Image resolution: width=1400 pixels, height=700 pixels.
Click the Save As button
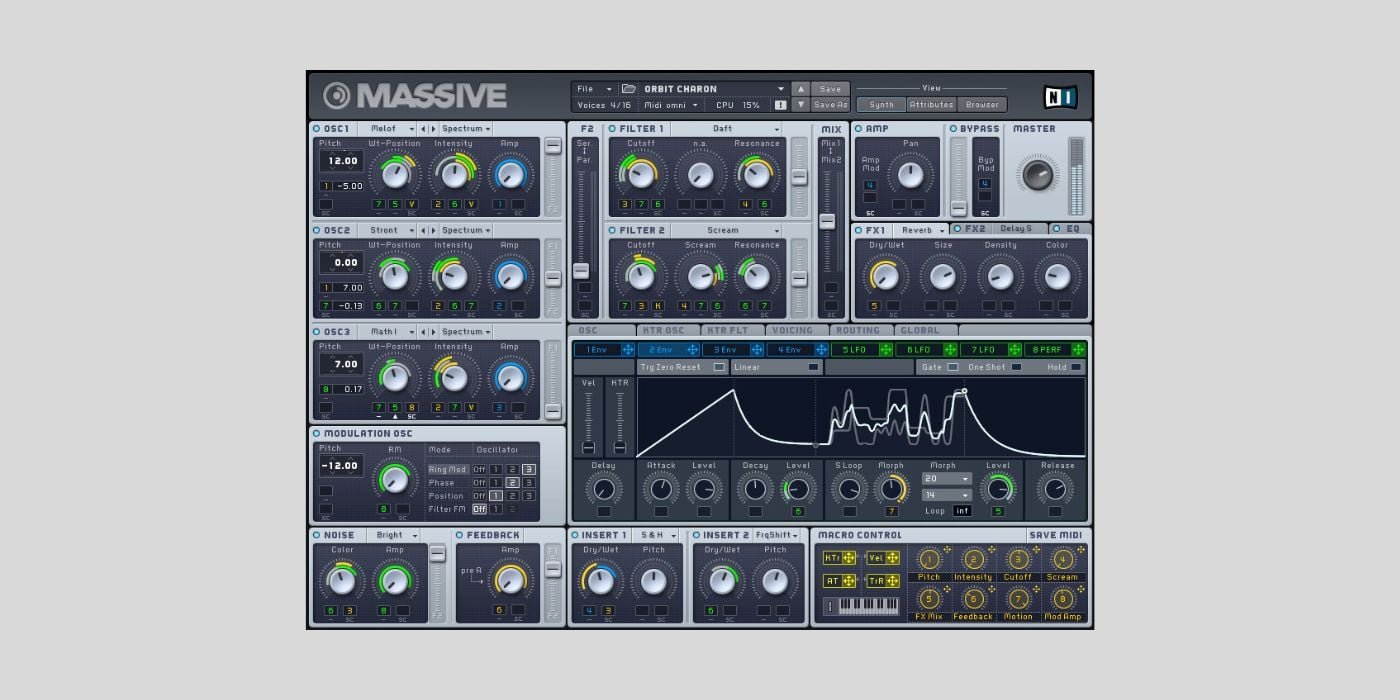(x=830, y=104)
